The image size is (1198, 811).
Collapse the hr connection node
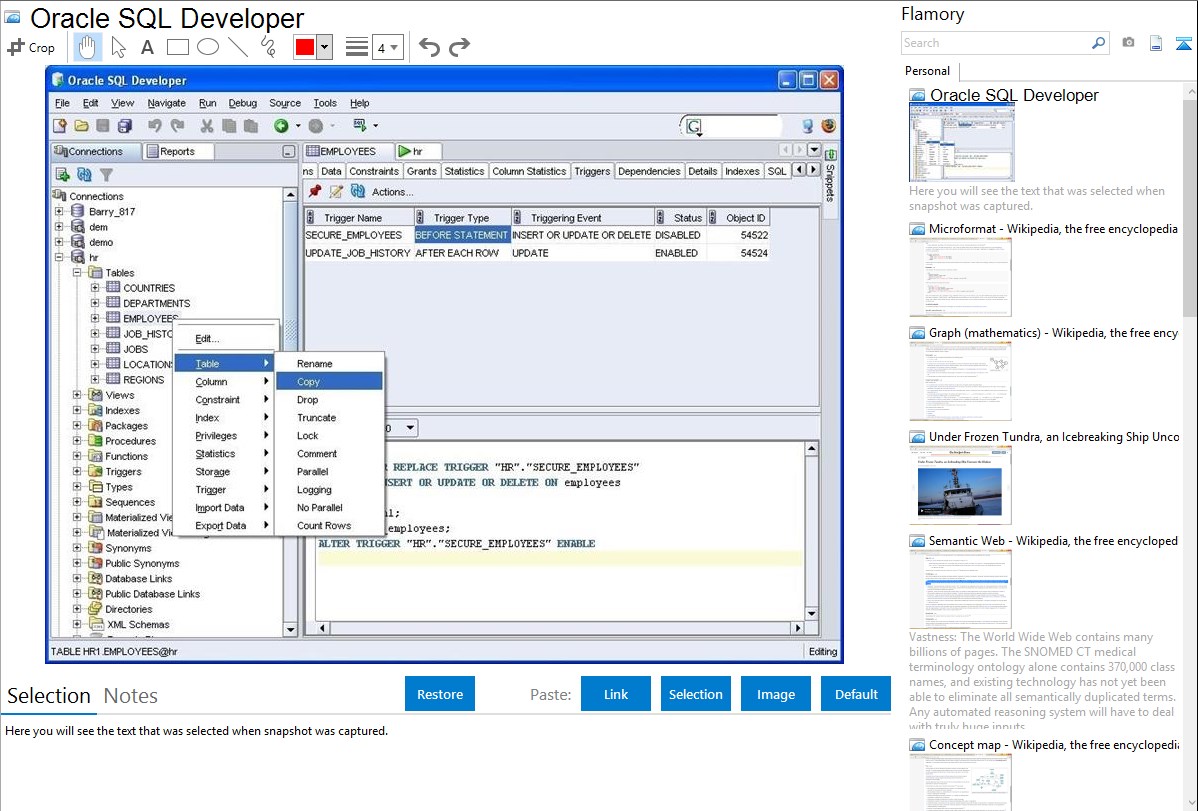tap(59, 257)
